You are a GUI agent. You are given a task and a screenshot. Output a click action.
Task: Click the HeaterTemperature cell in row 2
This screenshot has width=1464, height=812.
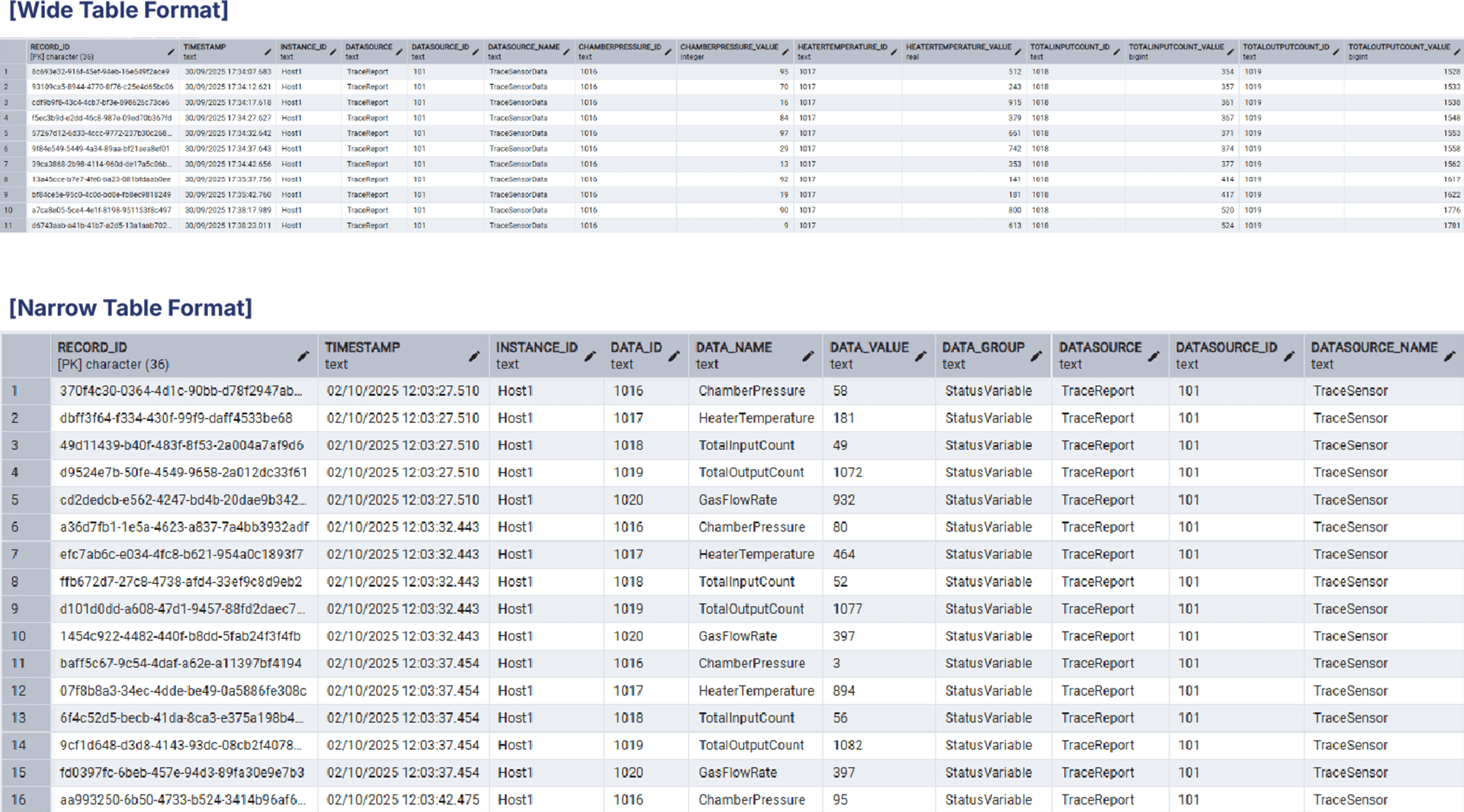(x=756, y=419)
